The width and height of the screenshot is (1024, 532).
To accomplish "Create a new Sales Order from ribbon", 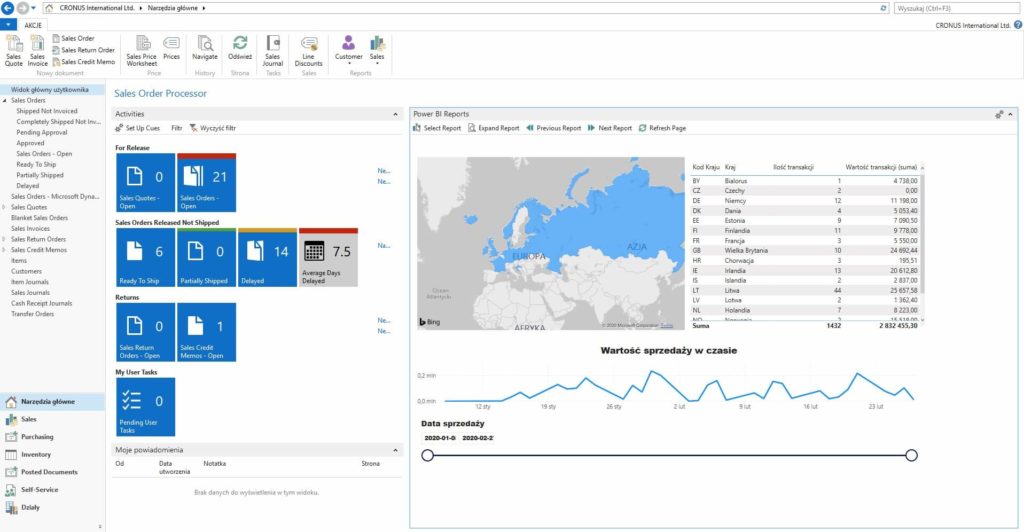I will 73,39.
